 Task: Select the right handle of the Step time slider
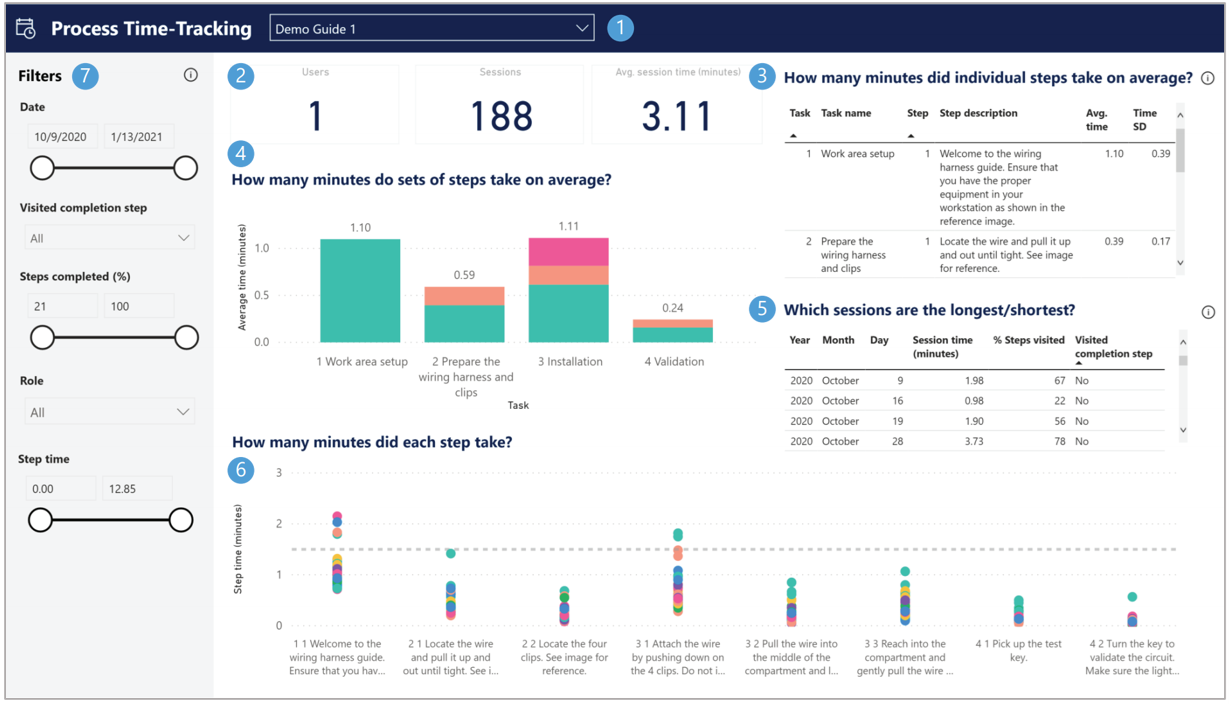180,519
